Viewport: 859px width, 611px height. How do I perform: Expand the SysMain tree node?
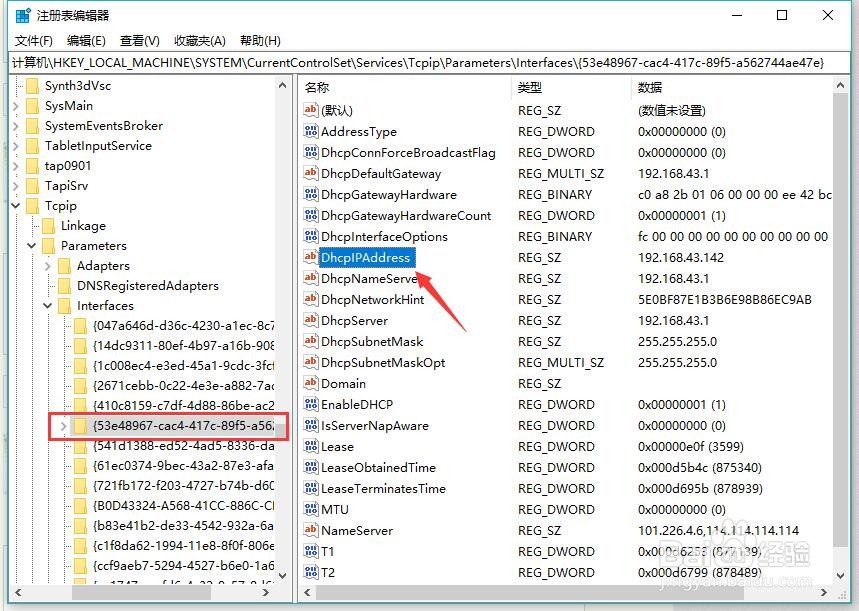[x=16, y=106]
